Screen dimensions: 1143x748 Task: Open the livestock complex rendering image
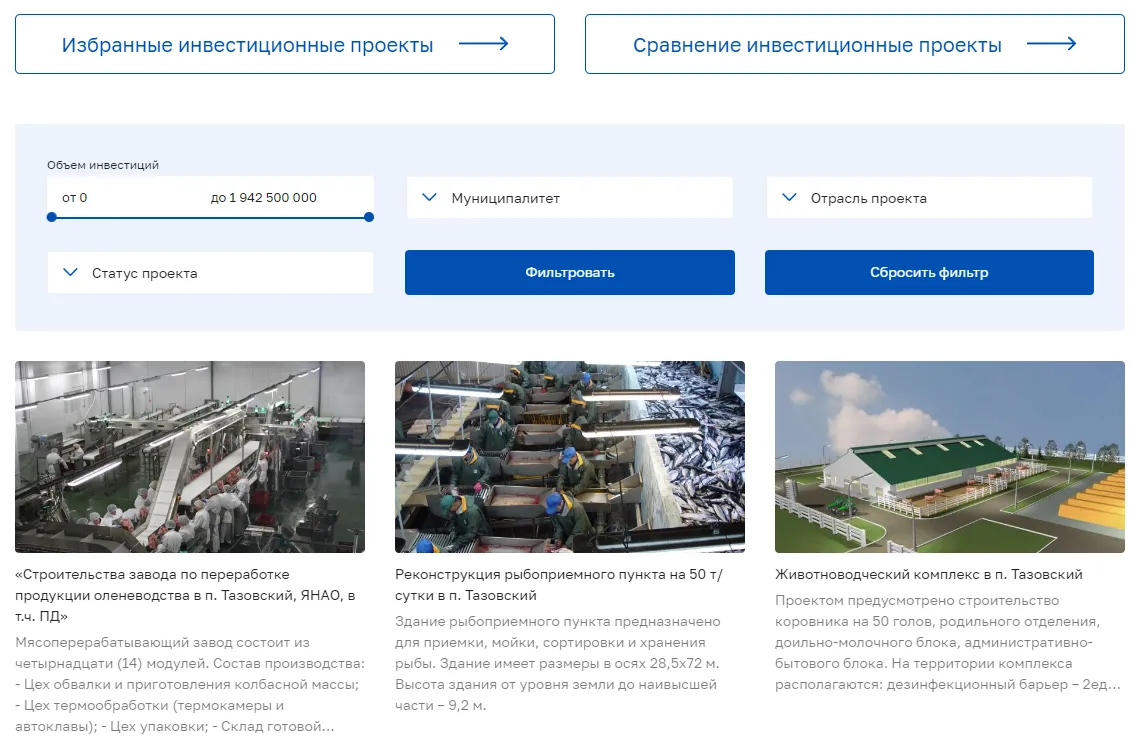point(949,457)
